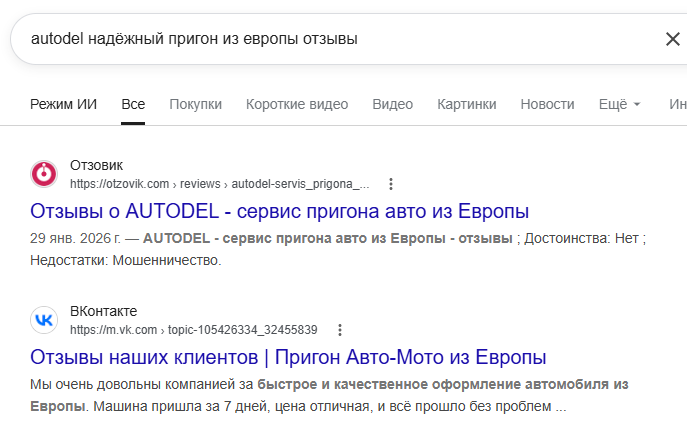Open the Короткие видео tab
This screenshot has width=687, height=437.
pyautogui.click(x=297, y=104)
